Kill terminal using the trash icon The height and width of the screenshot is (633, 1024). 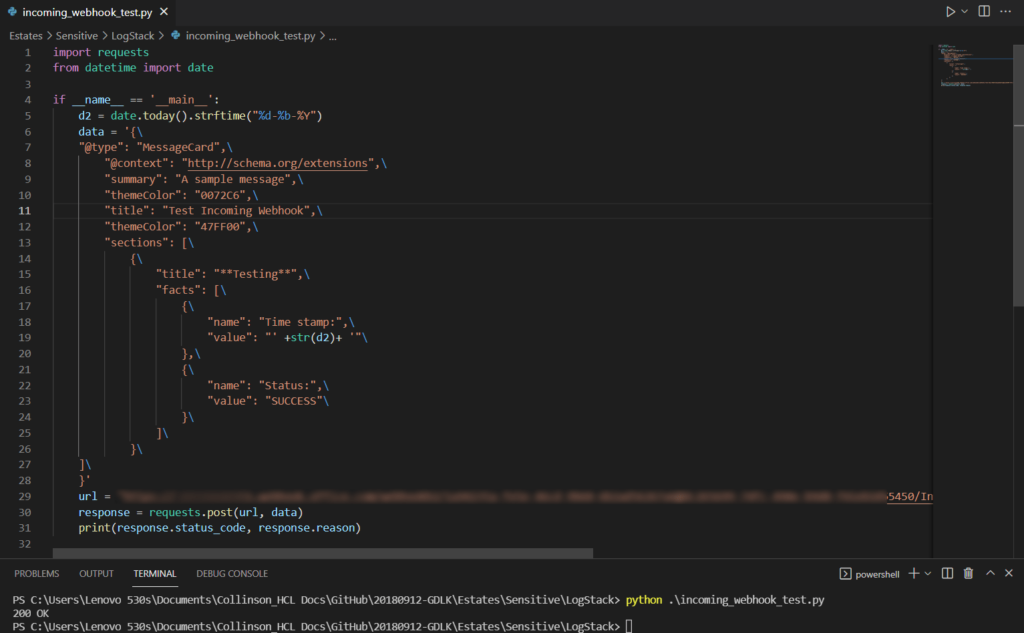[x=968, y=573]
